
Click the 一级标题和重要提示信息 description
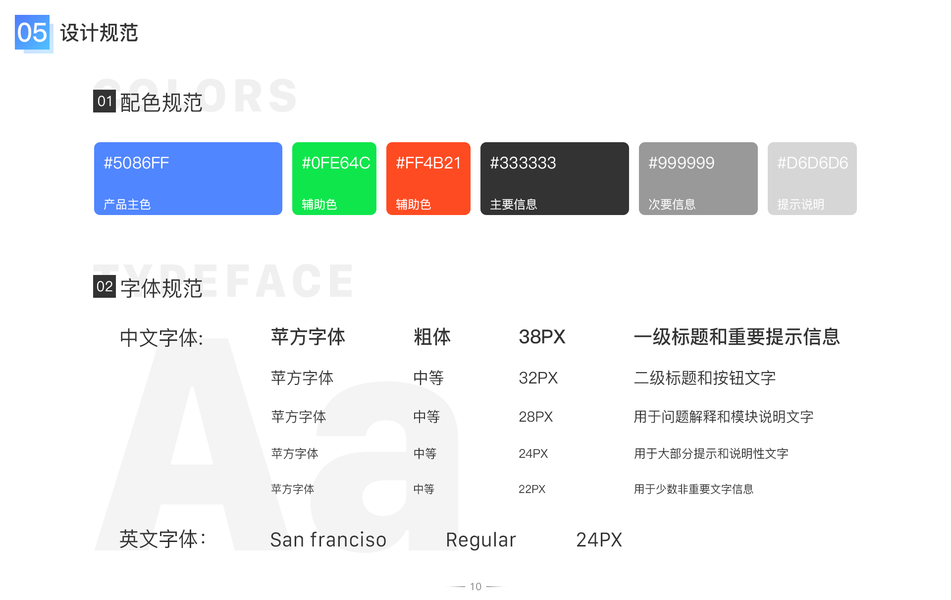pos(736,337)
